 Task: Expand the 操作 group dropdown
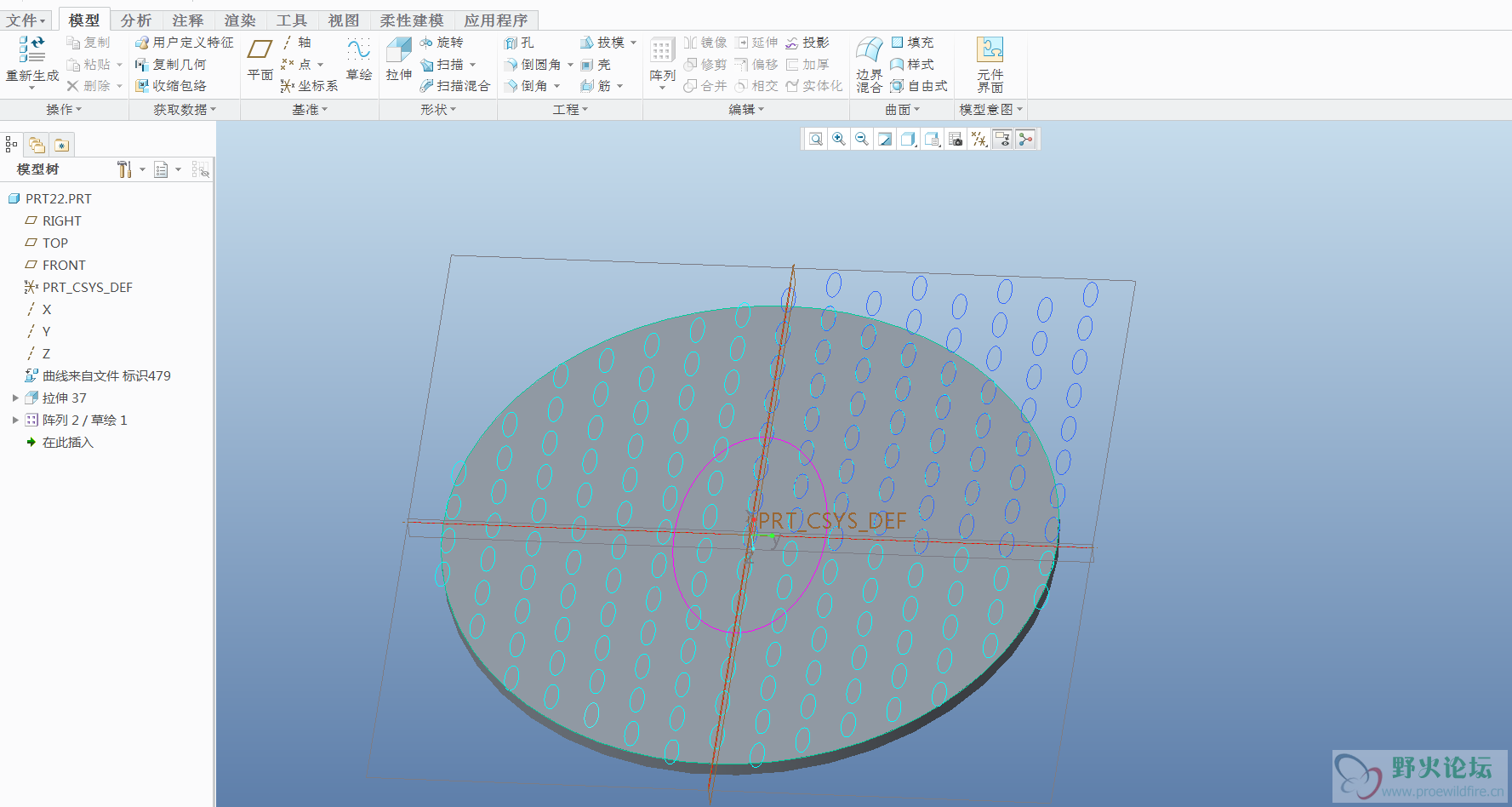64,110
